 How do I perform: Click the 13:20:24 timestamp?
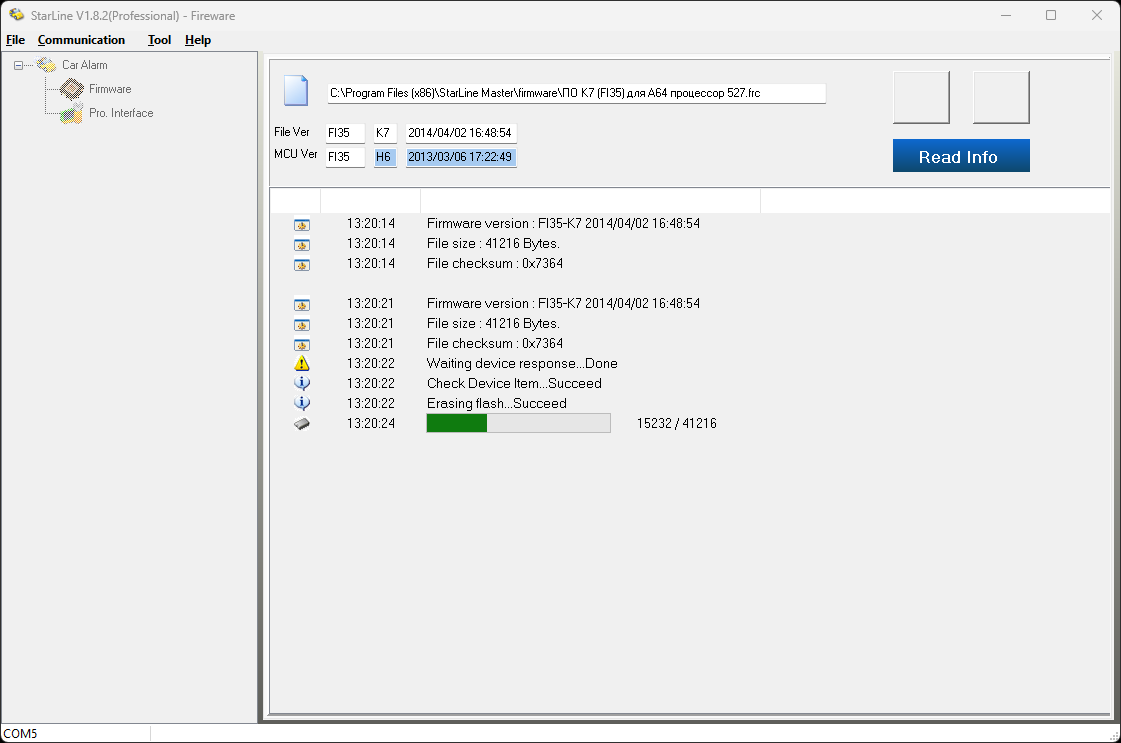coord(370,423)
